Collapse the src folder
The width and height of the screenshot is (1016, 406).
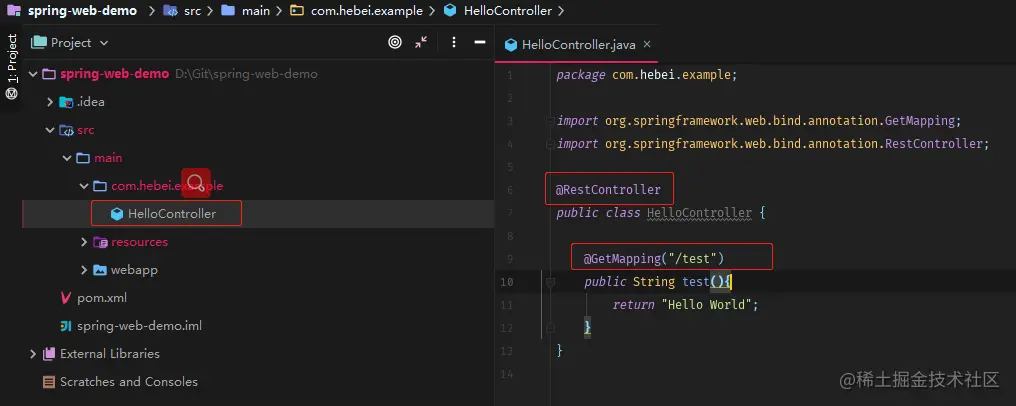[x=50, y=130]
